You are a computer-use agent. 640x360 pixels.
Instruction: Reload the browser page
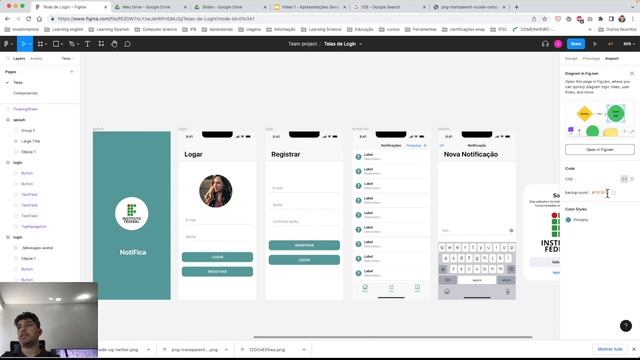(29, 19)
